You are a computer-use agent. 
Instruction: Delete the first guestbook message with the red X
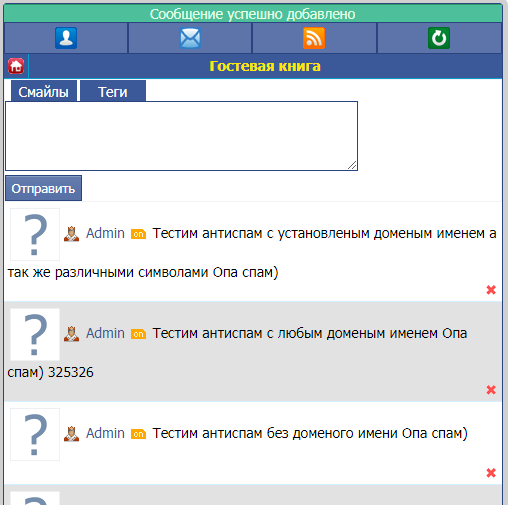point(491,290)
